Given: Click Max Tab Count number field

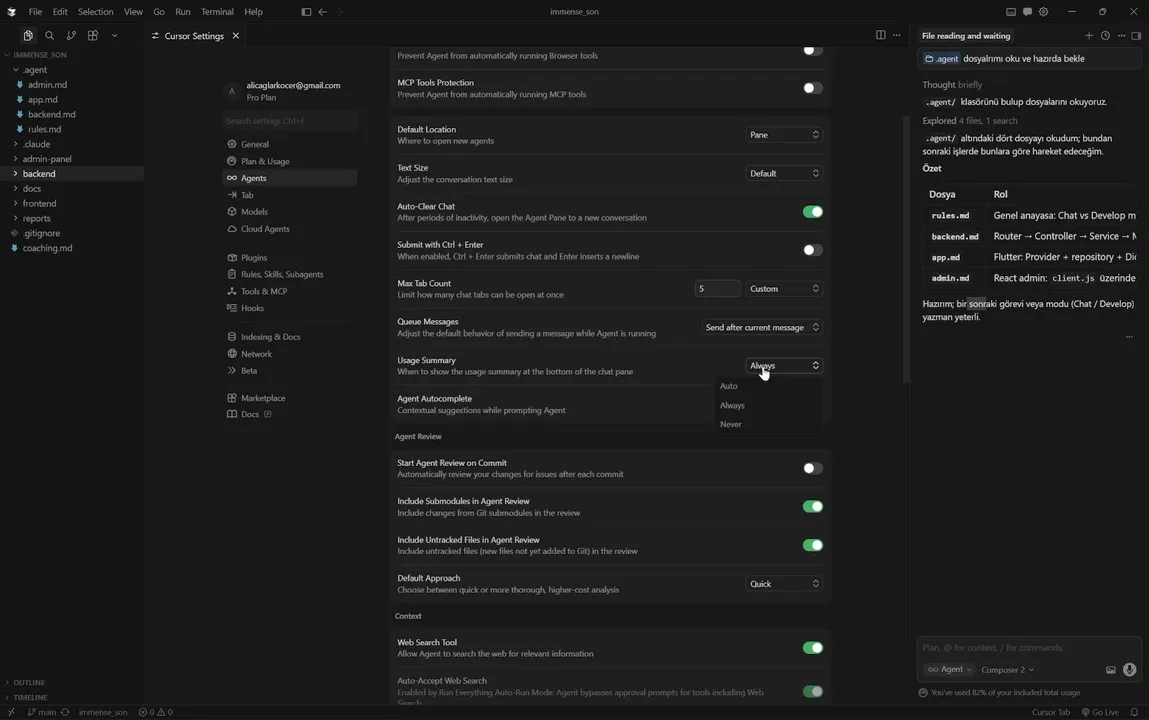Looking at the screenshot, I should pos(717,289).
